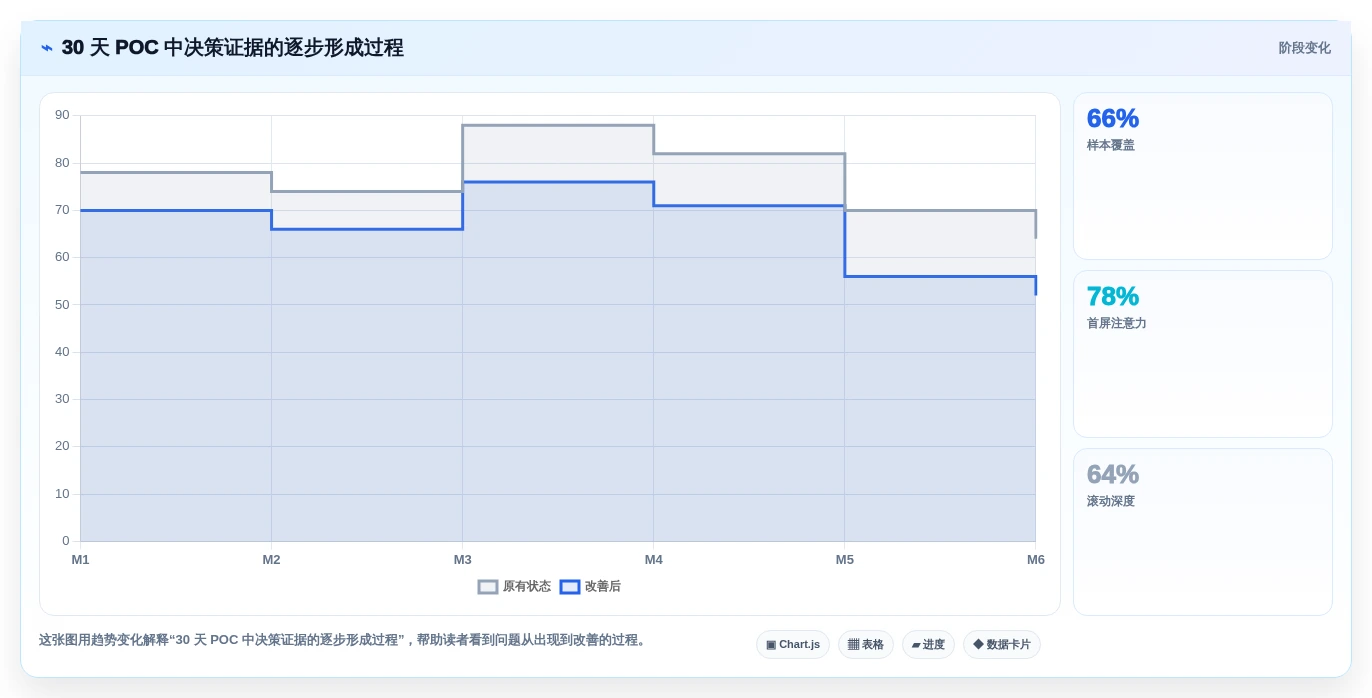
Task: Click the 滚动深度 label text
Action: [1111, 501]
